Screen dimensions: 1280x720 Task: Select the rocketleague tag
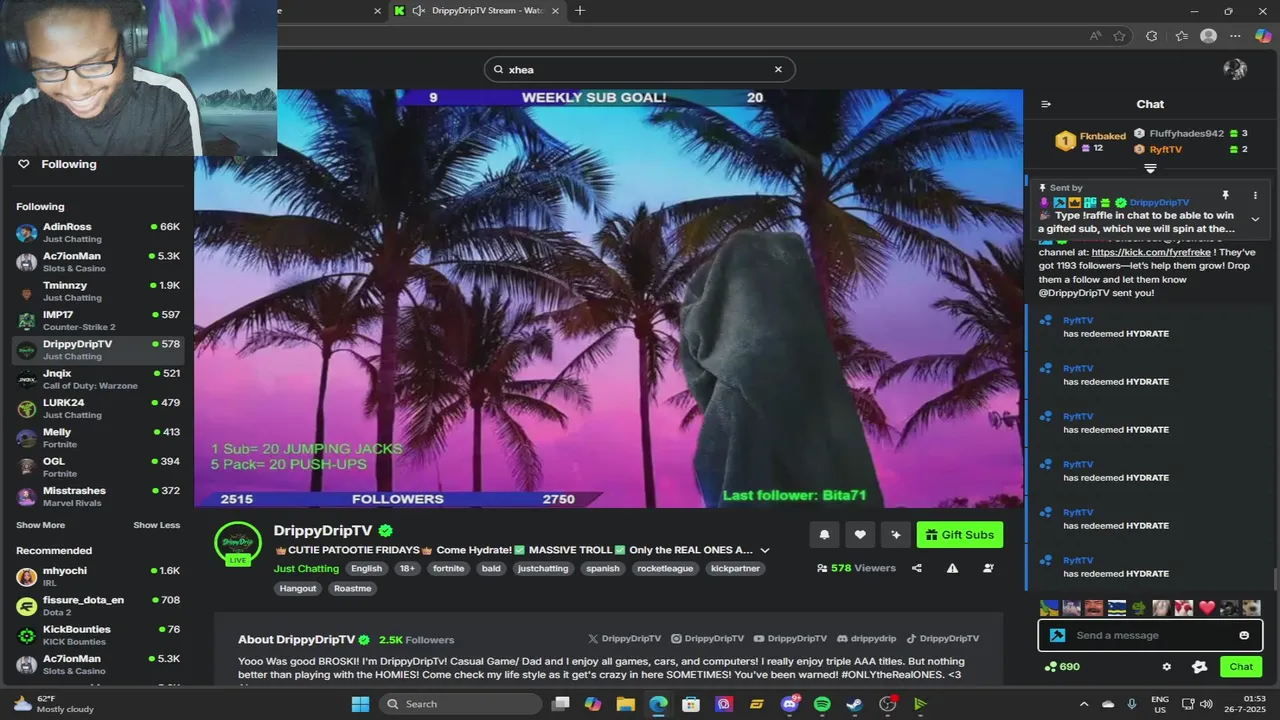tap(665, 568)
